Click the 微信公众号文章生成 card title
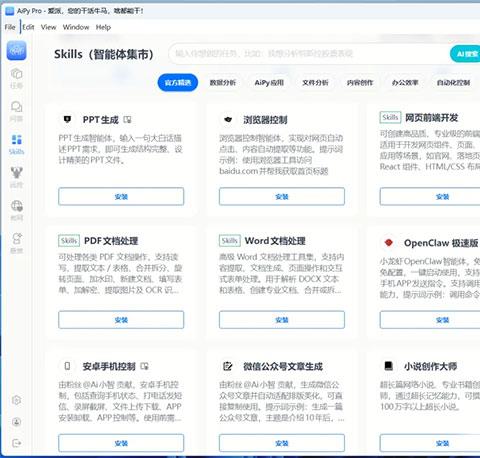The width and height of the screenshot is (480, 458). (x=283, y=366)
